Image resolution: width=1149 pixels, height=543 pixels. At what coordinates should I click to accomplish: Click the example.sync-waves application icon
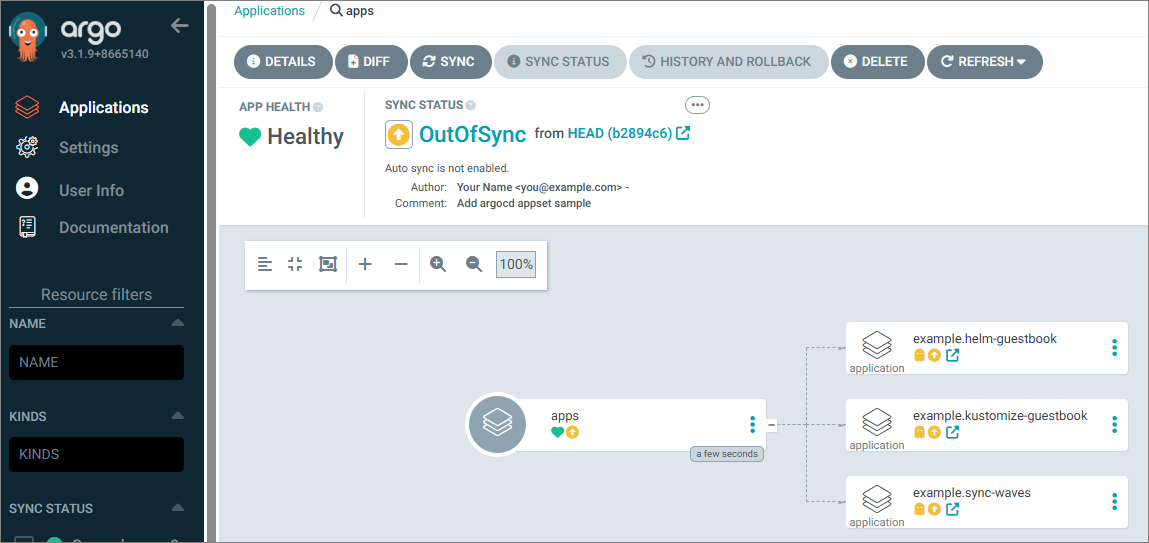pos(877,498)
